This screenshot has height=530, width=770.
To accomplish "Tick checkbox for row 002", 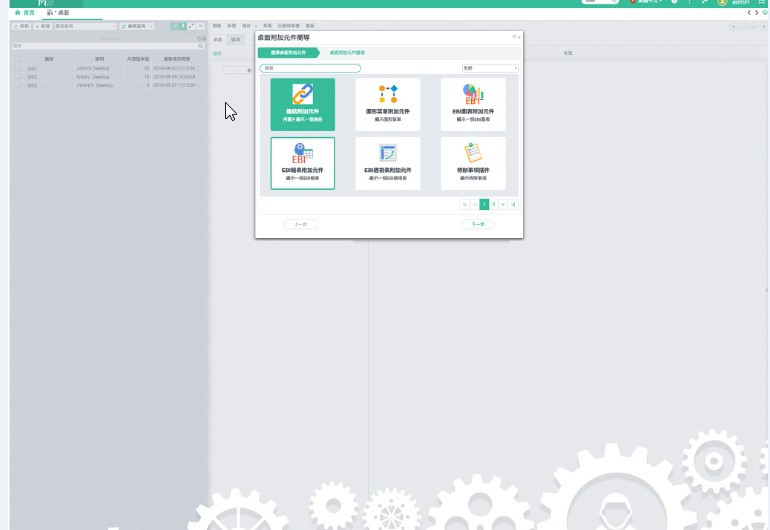I will pyautogui.click(x=18, y=77).
